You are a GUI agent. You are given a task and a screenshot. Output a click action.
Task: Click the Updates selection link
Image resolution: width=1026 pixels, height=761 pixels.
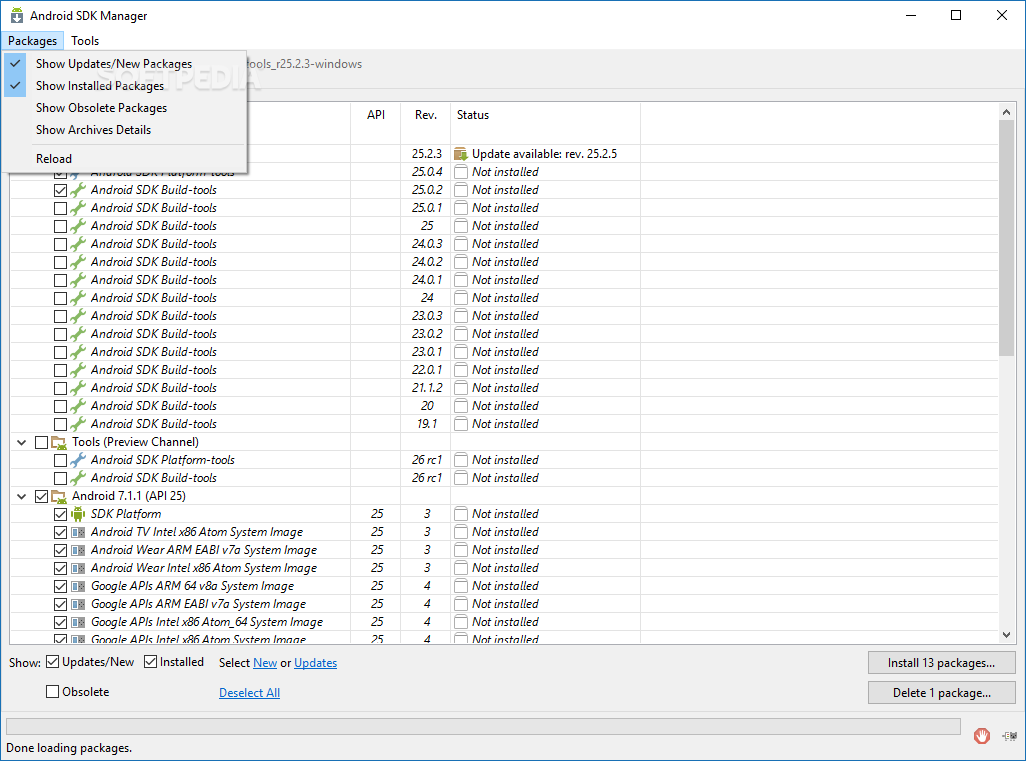(x=315, y=663)
